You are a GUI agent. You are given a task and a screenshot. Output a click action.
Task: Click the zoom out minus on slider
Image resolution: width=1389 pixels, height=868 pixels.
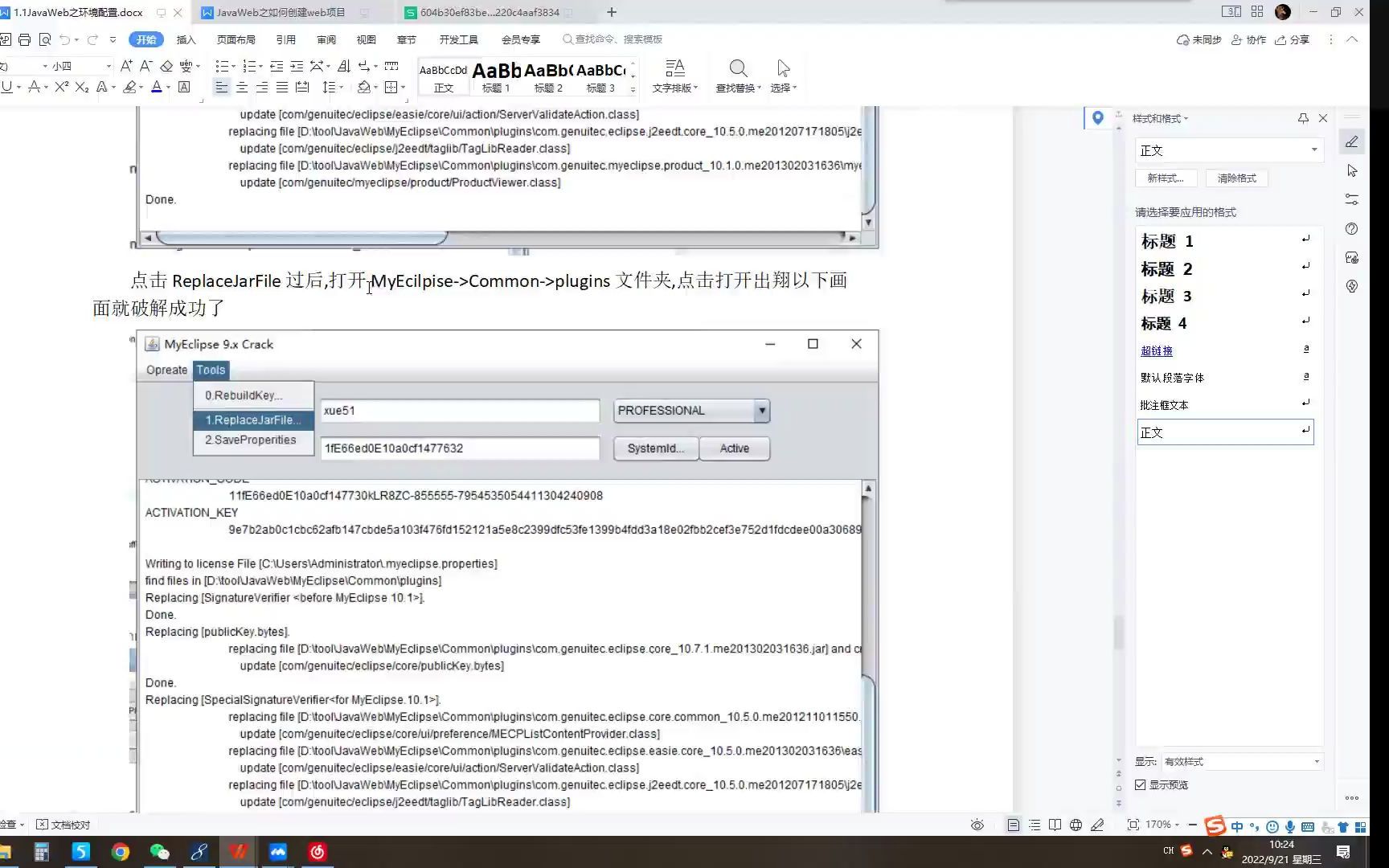pyautogui.click(x=1193, y=825)
